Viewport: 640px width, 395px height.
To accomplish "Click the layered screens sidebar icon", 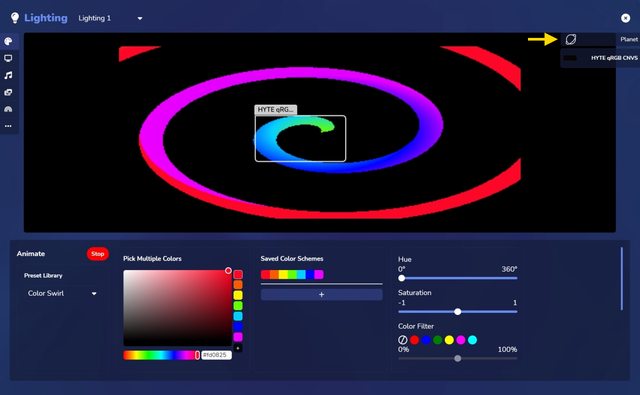I will click(8, 92).
